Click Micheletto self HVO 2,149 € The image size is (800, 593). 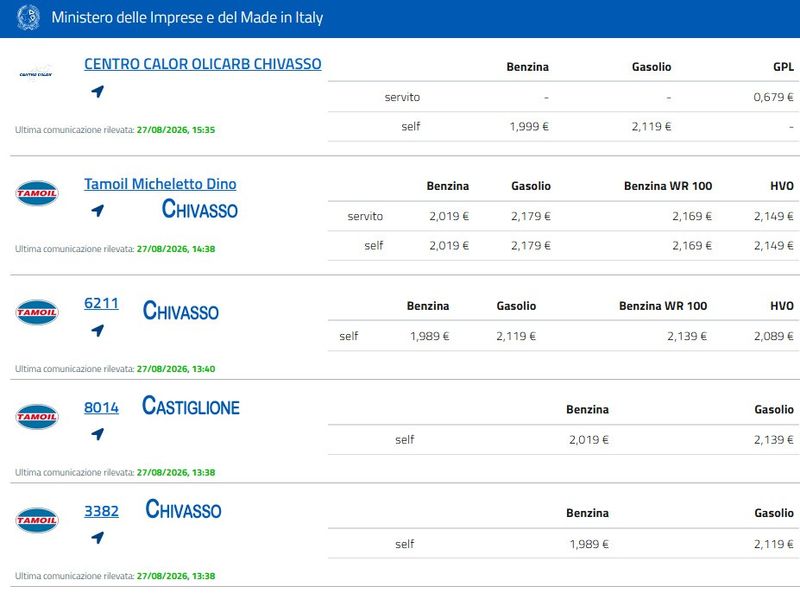[773, 245]
